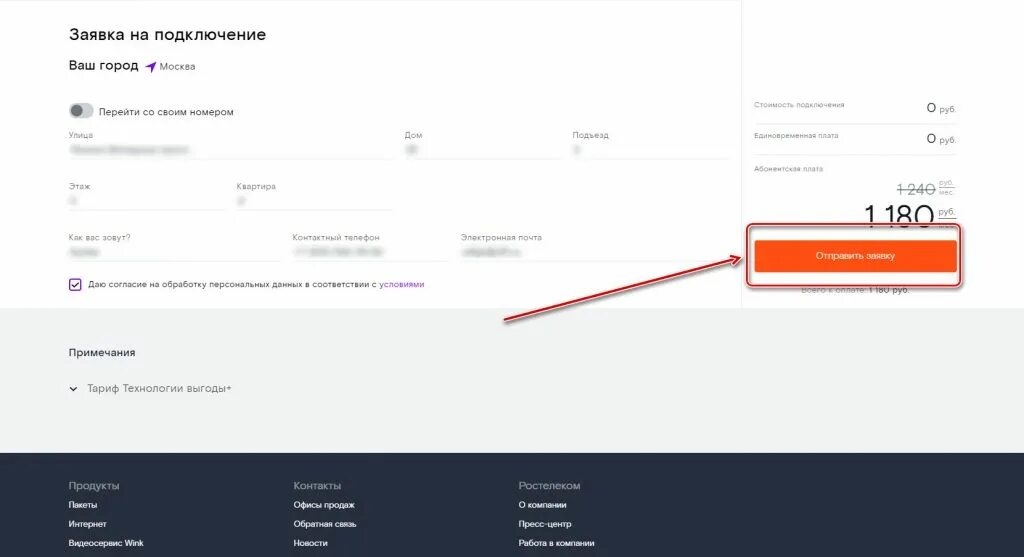Click the Этаж floor field
This screenshot has height=557, width=1024.
pyautogui.click(x=146, y=201)
